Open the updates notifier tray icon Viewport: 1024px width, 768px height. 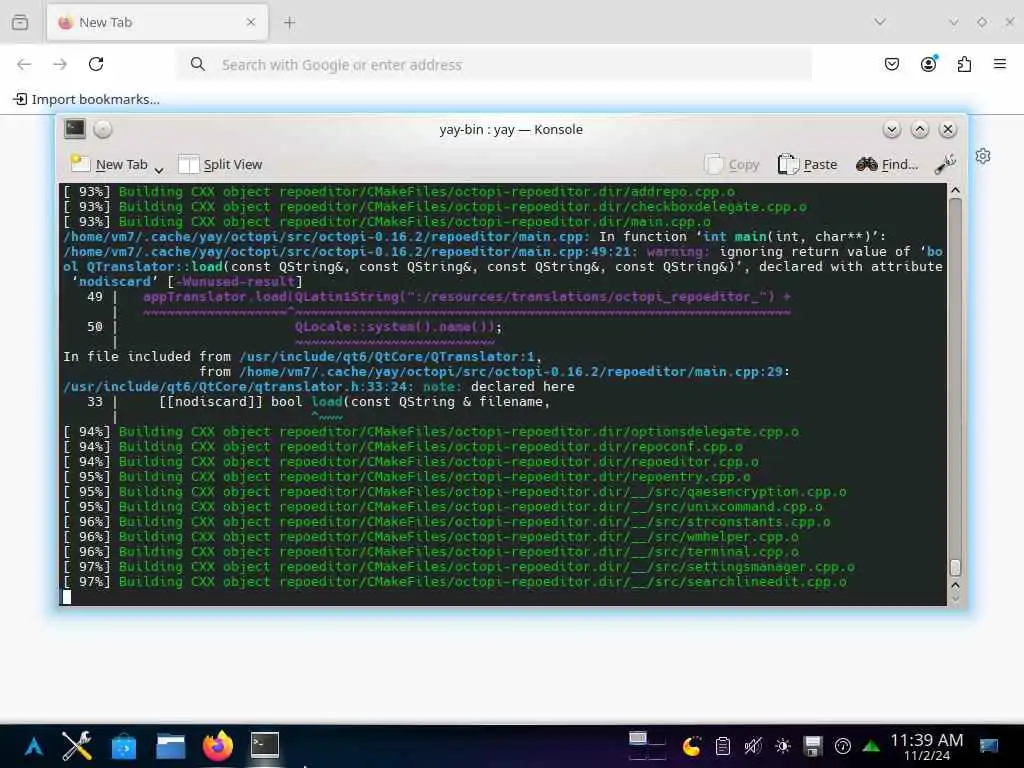click(x=842, y=746)
